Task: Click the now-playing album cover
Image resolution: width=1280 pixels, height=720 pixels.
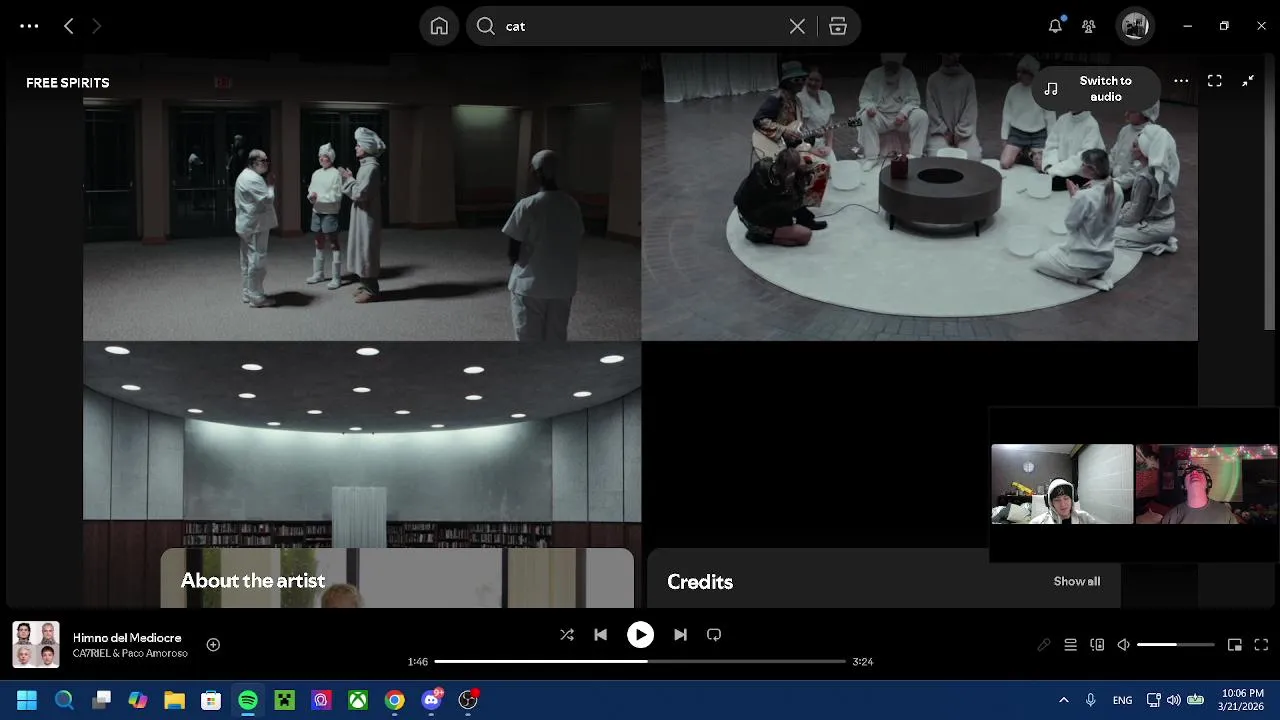Action: click(36, 645)
